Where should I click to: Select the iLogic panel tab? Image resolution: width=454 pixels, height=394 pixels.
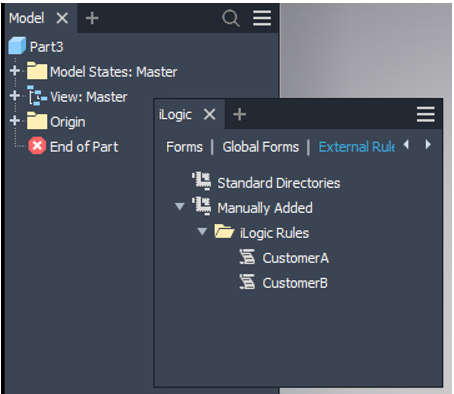175,115
